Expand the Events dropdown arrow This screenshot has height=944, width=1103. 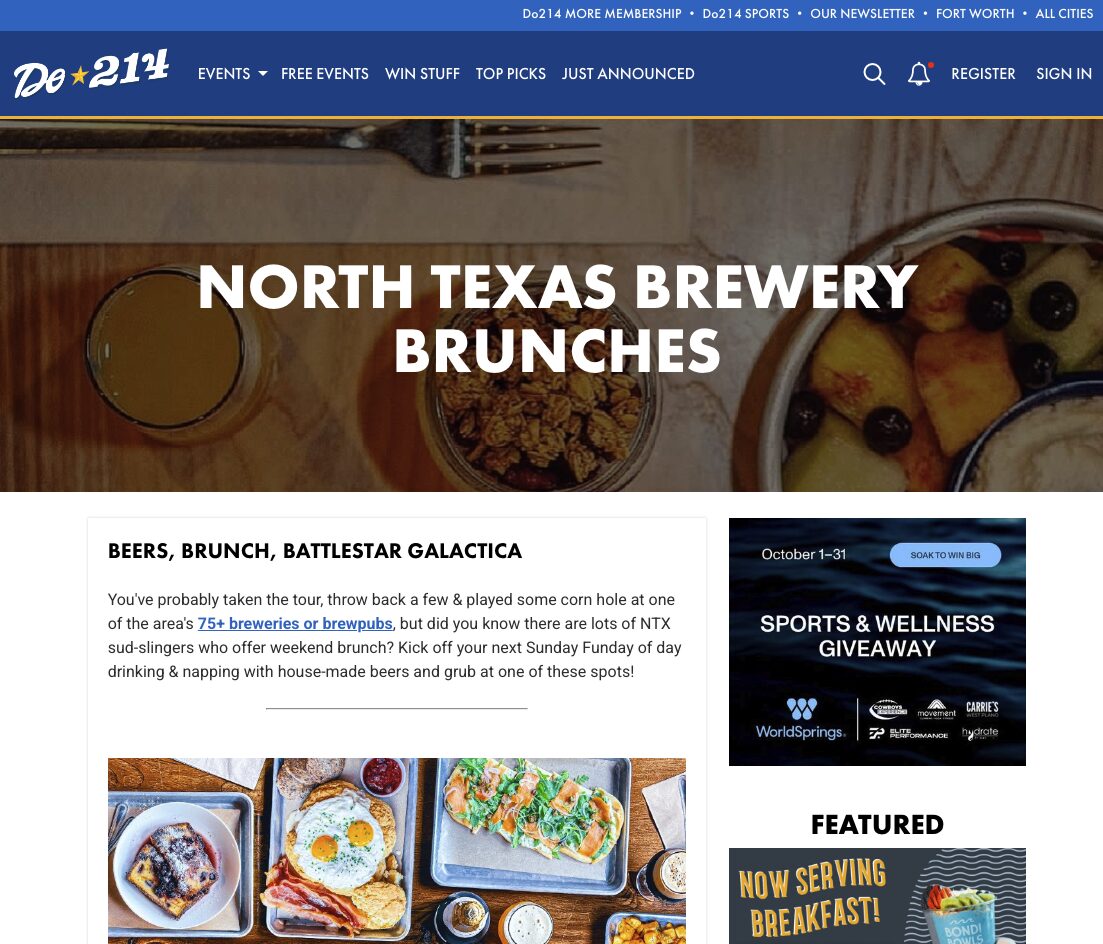(x=262, y=74)
